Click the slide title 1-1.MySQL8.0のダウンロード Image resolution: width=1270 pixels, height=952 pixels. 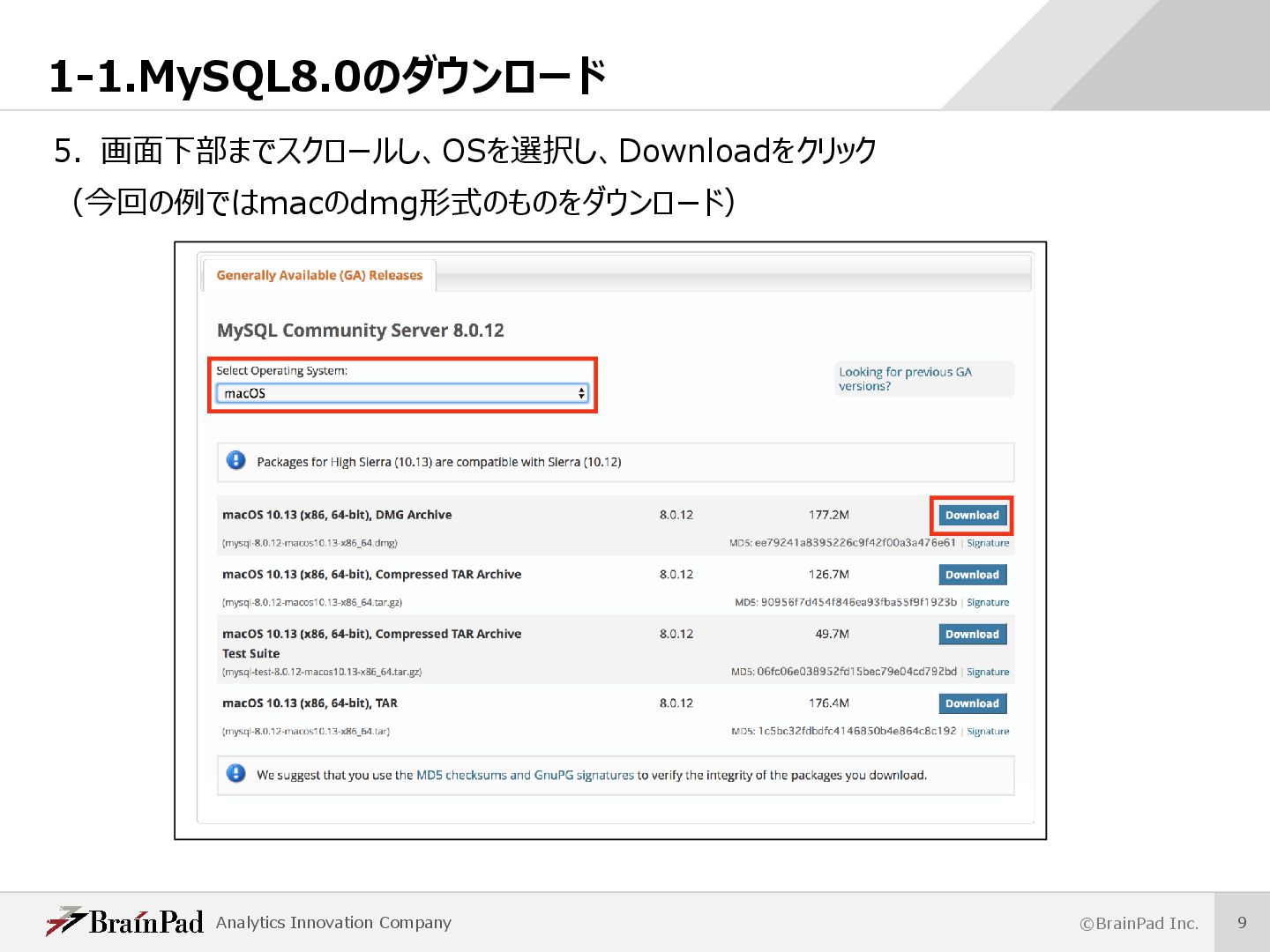tap(328, 76)
